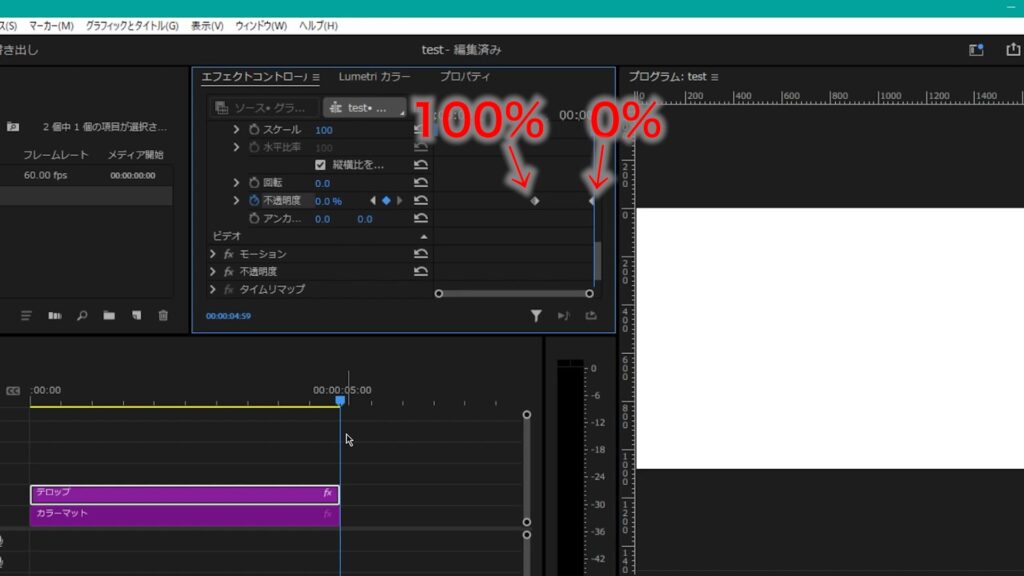1024x576 pixels.
Task: Reset the スケール parameter
Action: [421, 129]
